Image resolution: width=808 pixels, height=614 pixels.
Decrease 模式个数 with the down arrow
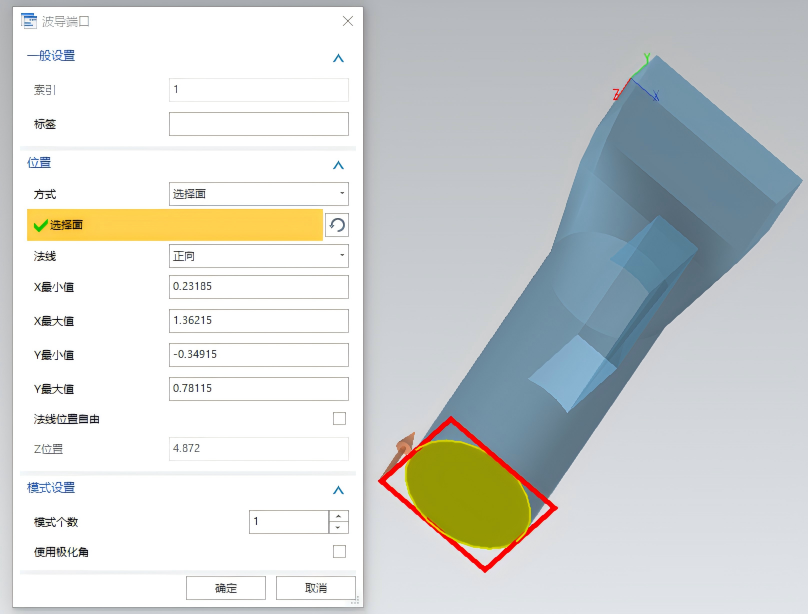(338, 527)
